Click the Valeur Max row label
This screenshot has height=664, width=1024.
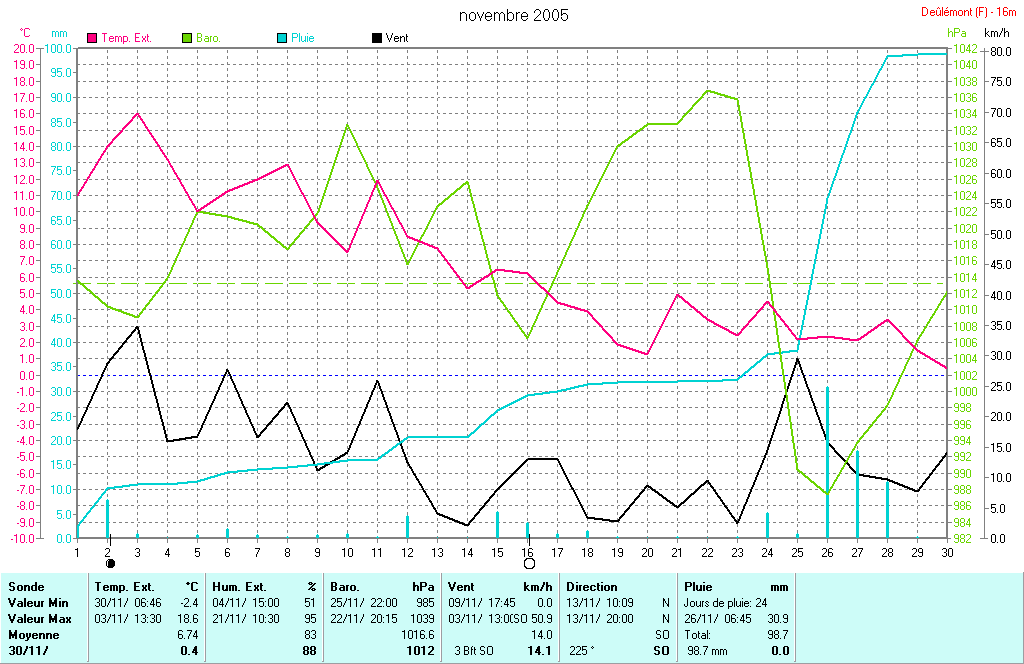tap(37, 619)
